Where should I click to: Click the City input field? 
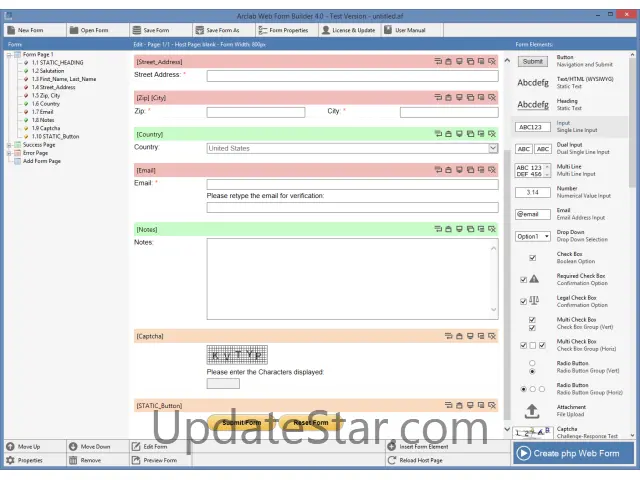(x=449, y=112)
